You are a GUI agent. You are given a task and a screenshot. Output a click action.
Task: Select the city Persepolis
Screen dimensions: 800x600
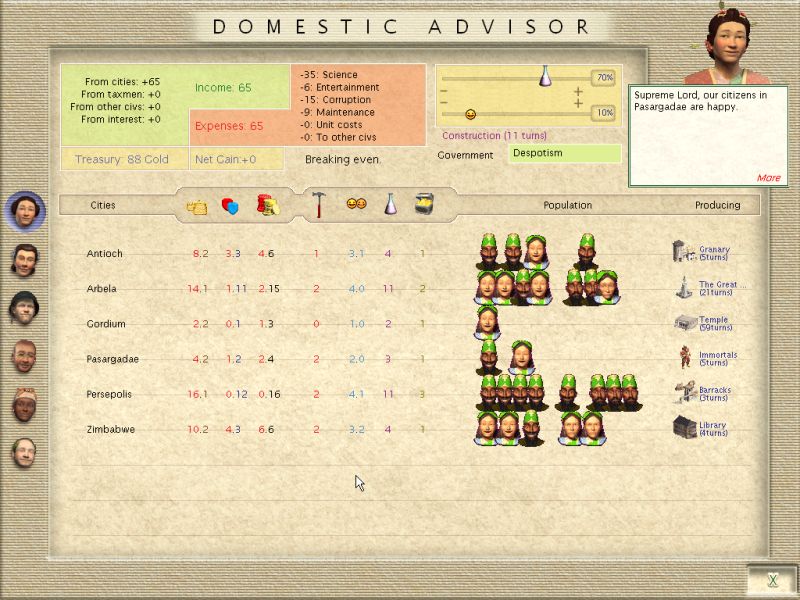[x=109, y=394]
